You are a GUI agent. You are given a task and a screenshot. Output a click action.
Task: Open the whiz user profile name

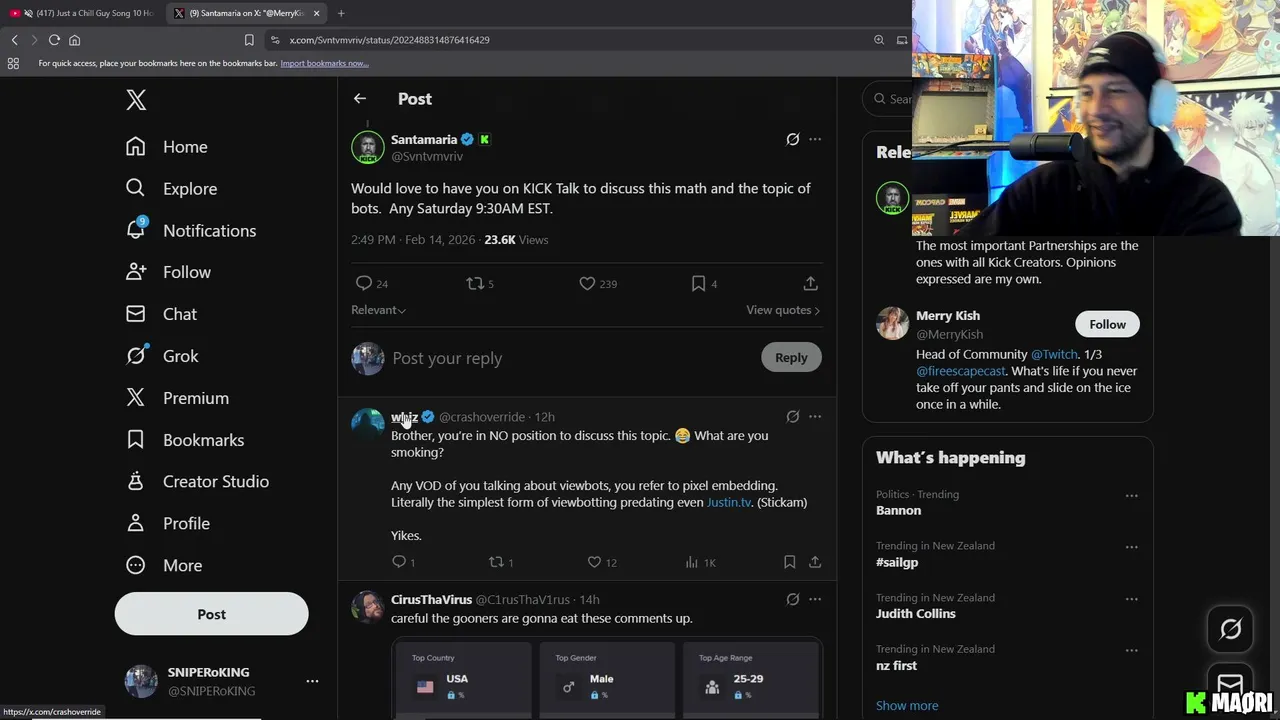[x=405, y=417]
